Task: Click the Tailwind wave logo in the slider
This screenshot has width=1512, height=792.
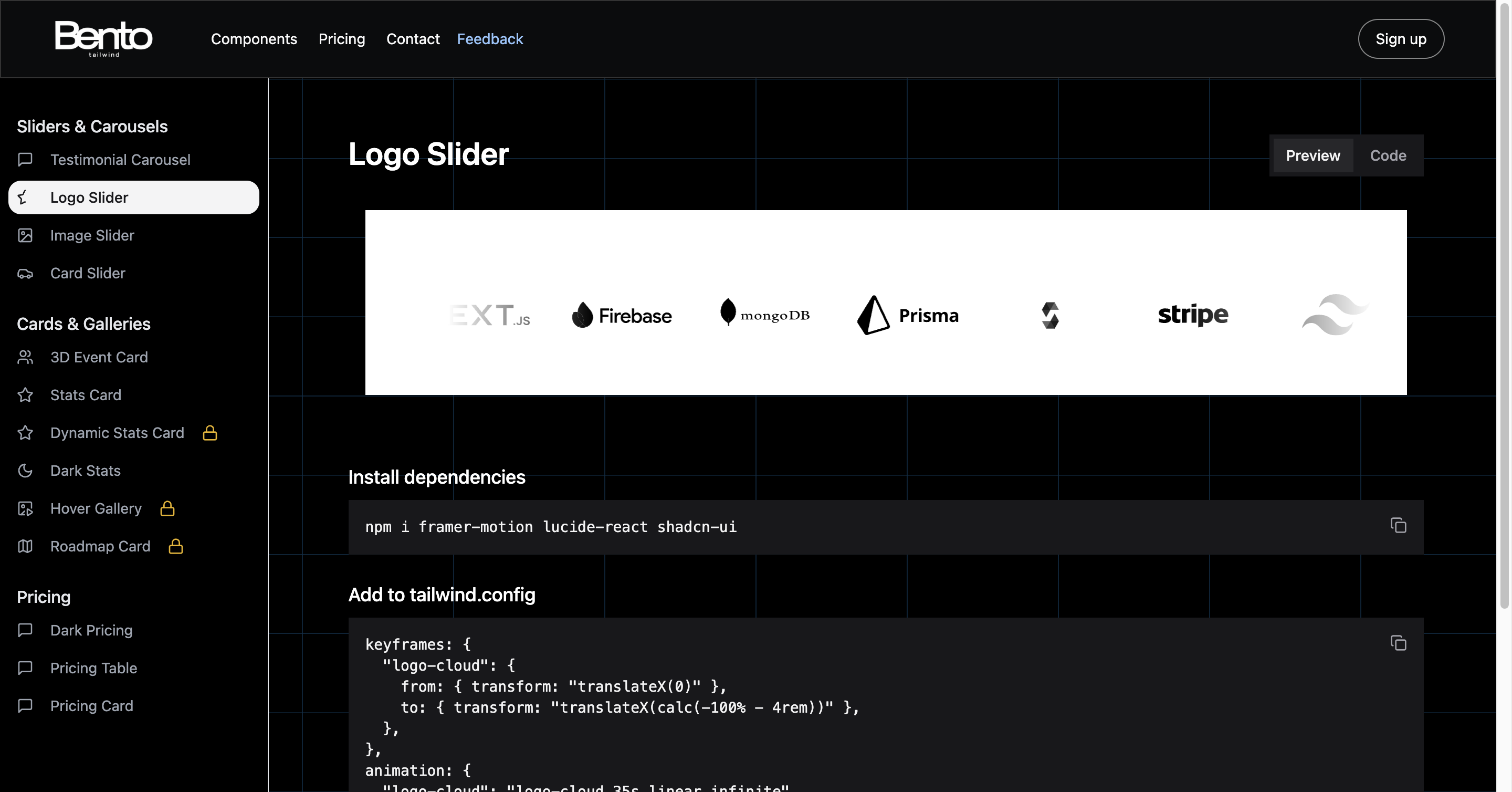Action: pos(1335,315)
